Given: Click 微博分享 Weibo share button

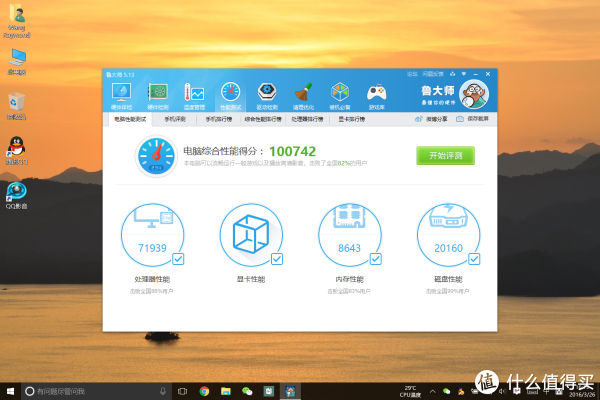Looking at the screenshot, I should click(x=431, y=119).
